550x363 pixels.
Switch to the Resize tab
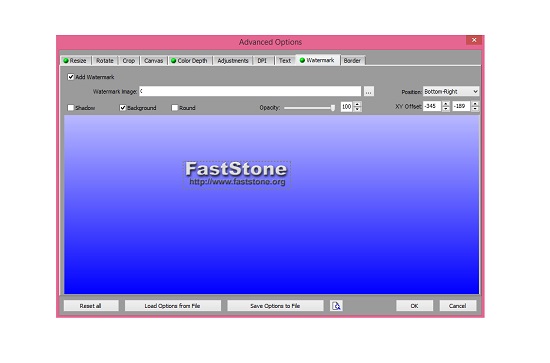pos(75,61)
